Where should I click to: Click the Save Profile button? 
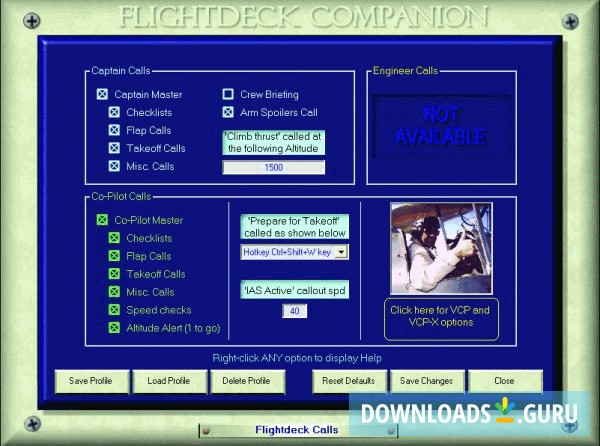tap(92, 381)
